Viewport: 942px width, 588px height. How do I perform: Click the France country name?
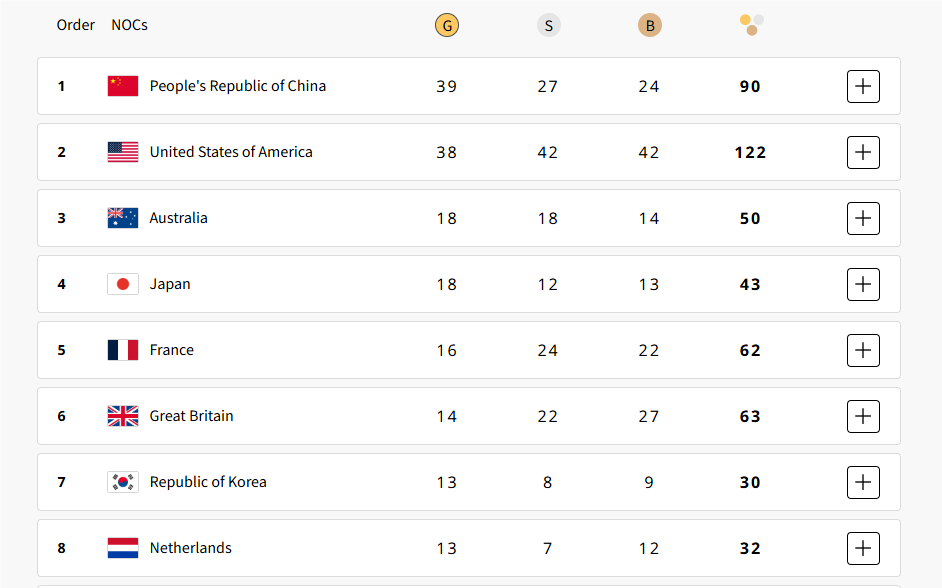pyautogui.click(x=172, y=350)
